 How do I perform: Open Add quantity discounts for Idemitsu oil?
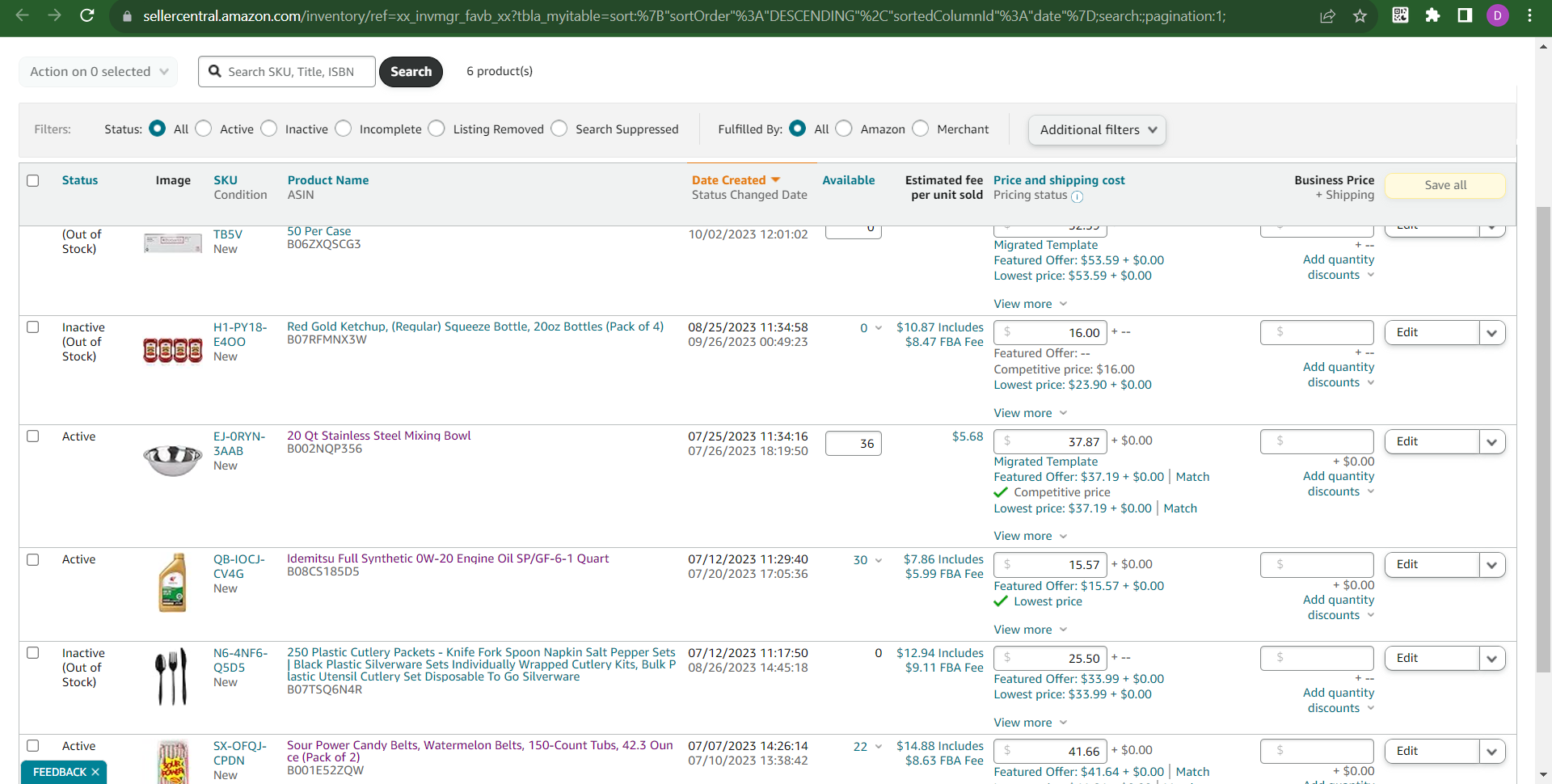click(1339, 608)
